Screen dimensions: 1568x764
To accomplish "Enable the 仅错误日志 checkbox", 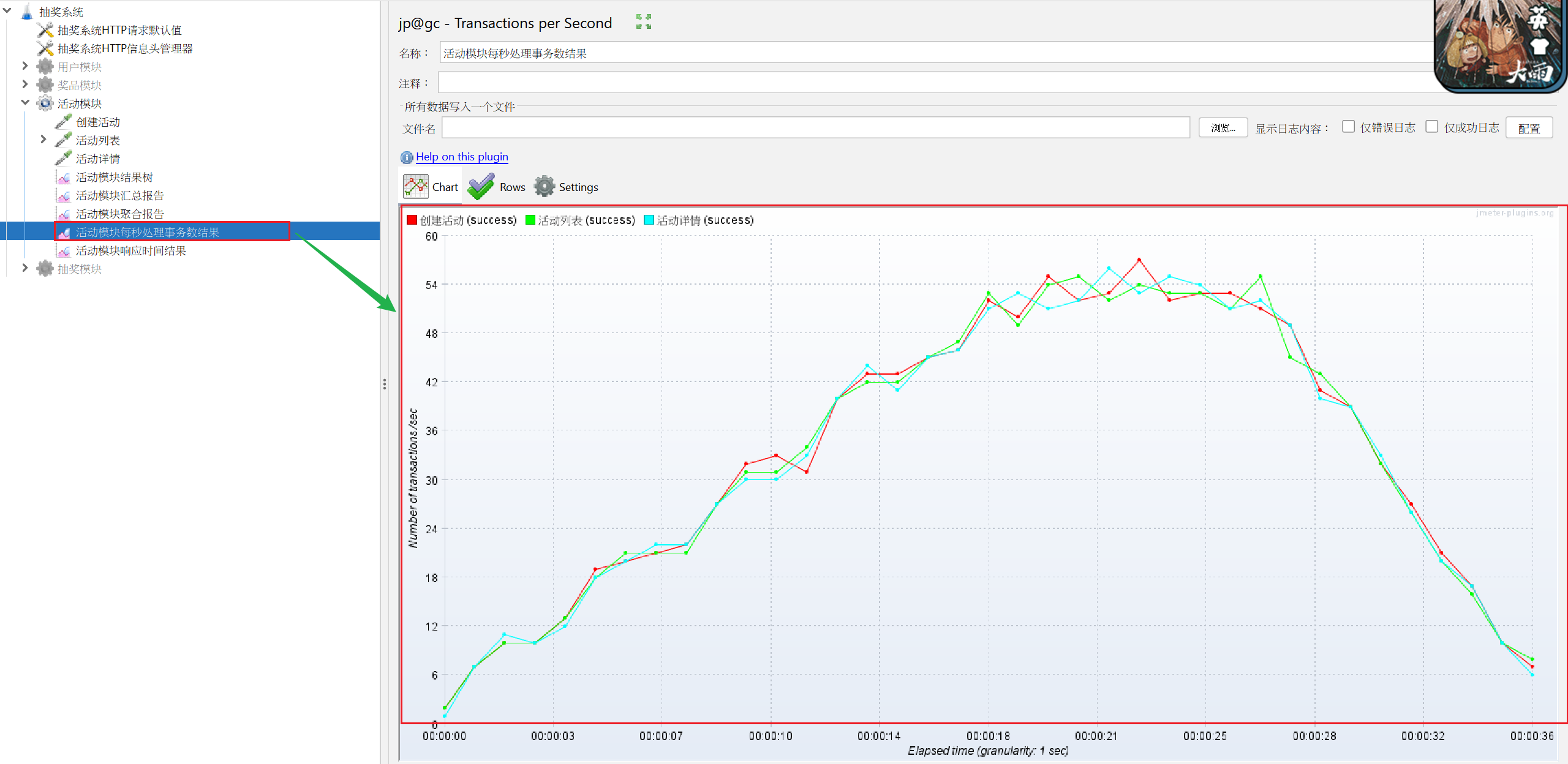I will (1348, 127).
